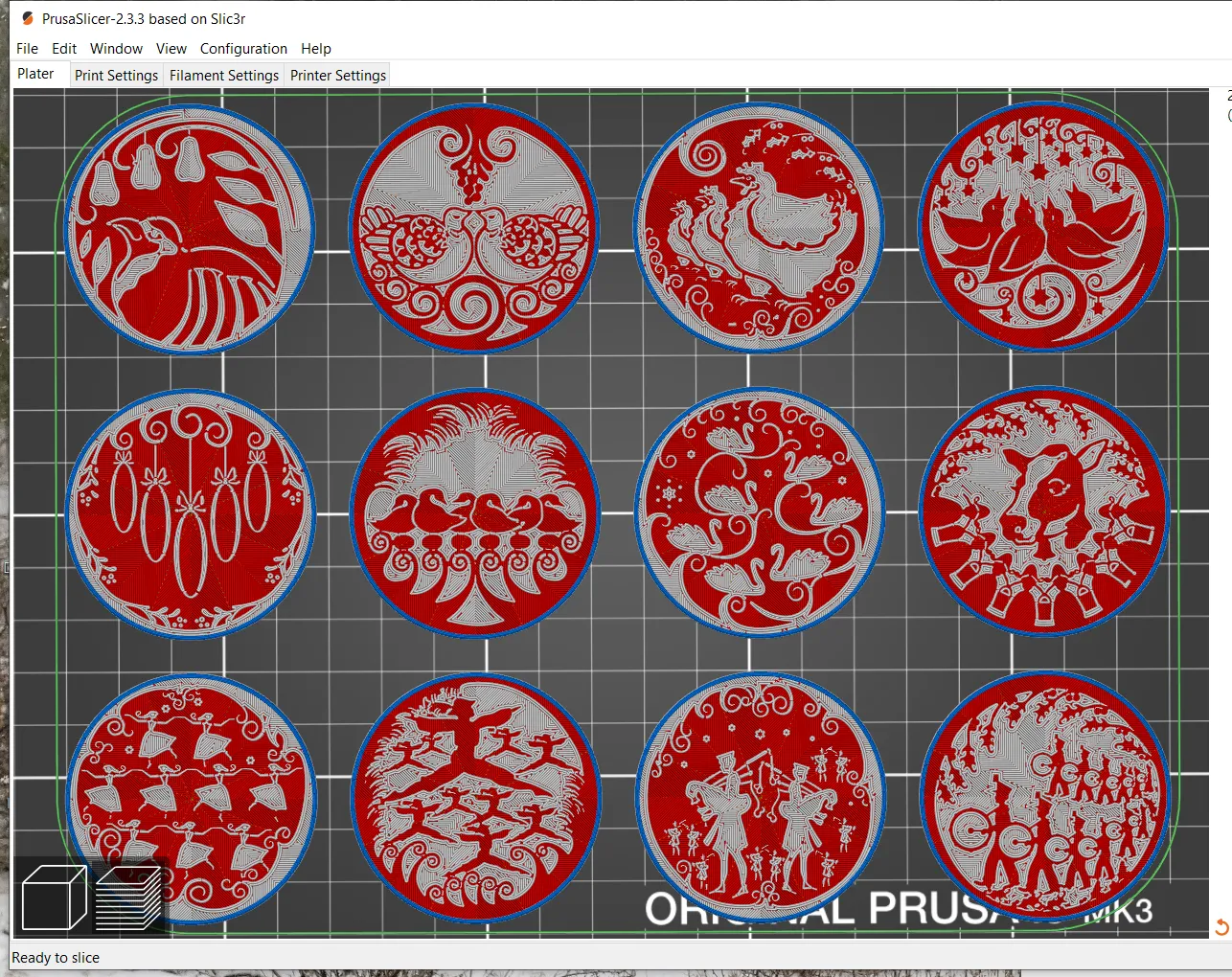
Task: Toggle solid model view with the cube icon
Action: pos(53,897)
